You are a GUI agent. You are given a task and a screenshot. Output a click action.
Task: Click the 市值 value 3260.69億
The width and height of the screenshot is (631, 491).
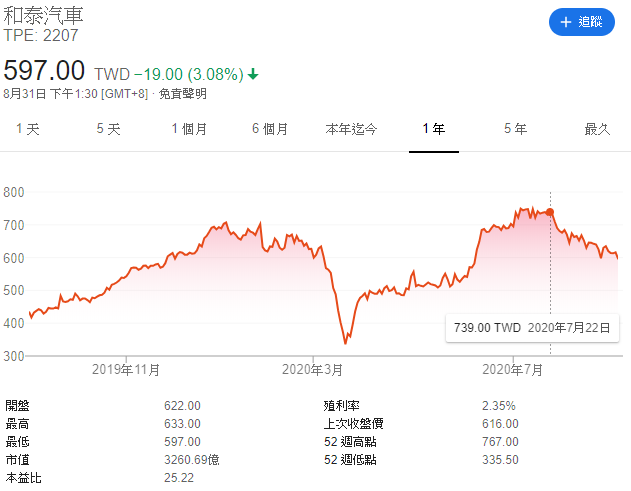pyautogui.click(x=192, y=460)
